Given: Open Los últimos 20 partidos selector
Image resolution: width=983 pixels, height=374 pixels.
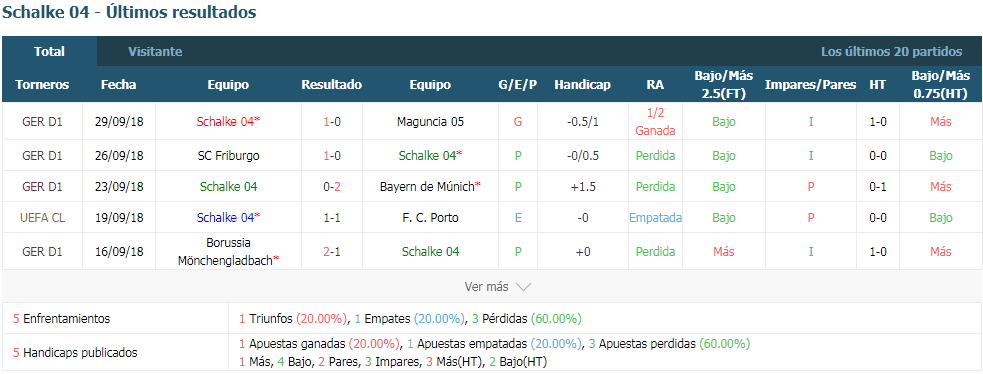Looking at the screenshot, I should coord(891,51).
